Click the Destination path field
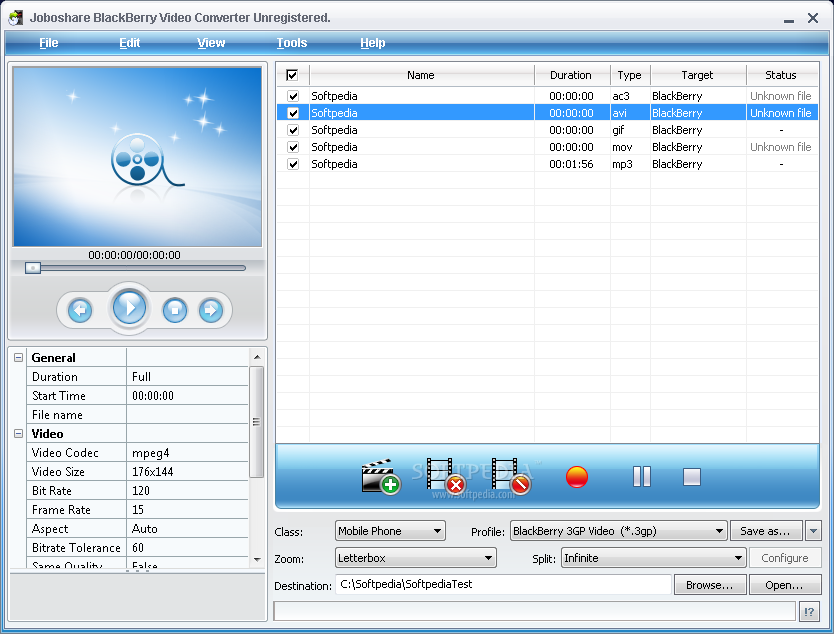834x634 pixels. click(x=503, y=584)
